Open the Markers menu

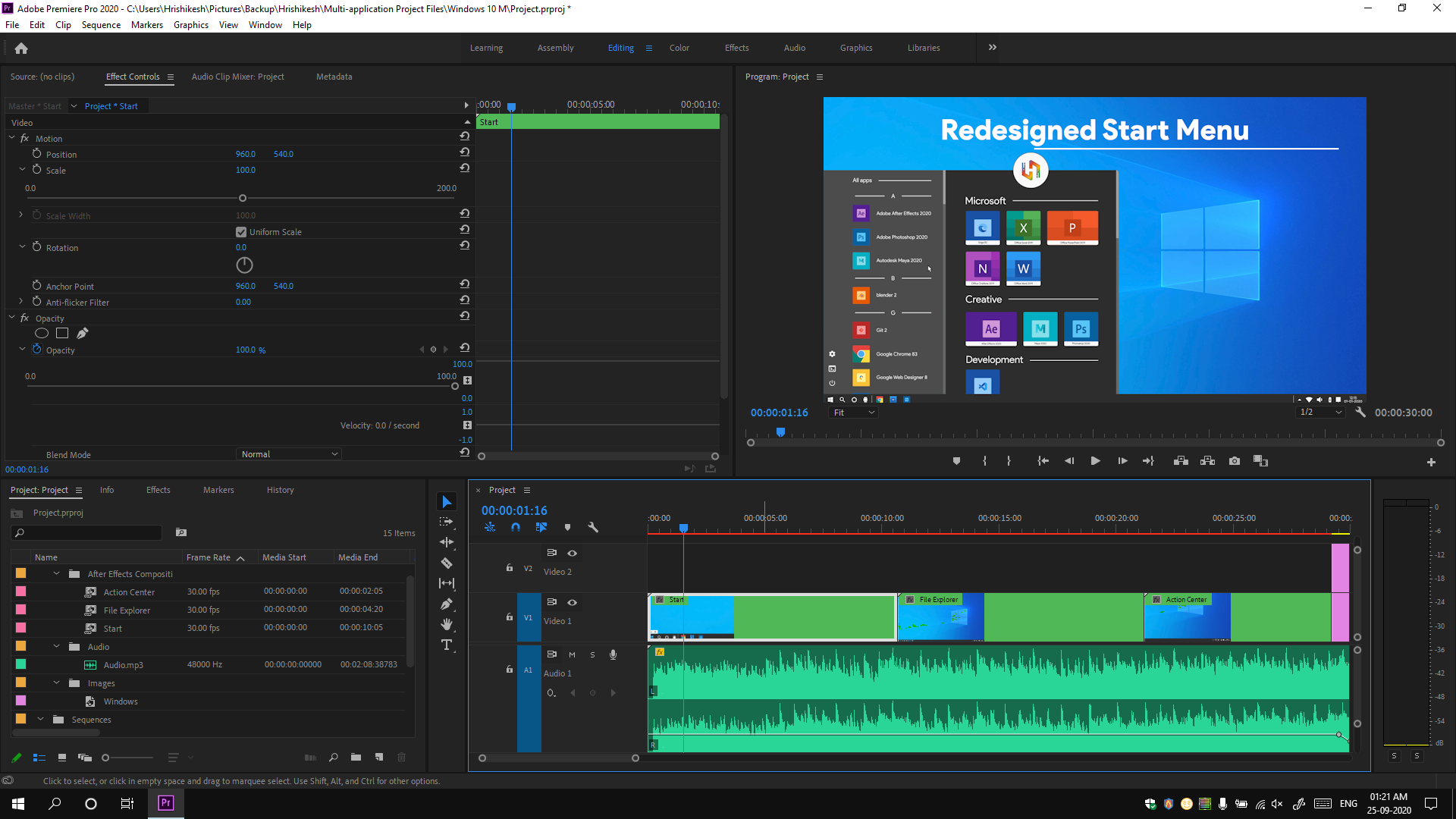click(146, 25)
